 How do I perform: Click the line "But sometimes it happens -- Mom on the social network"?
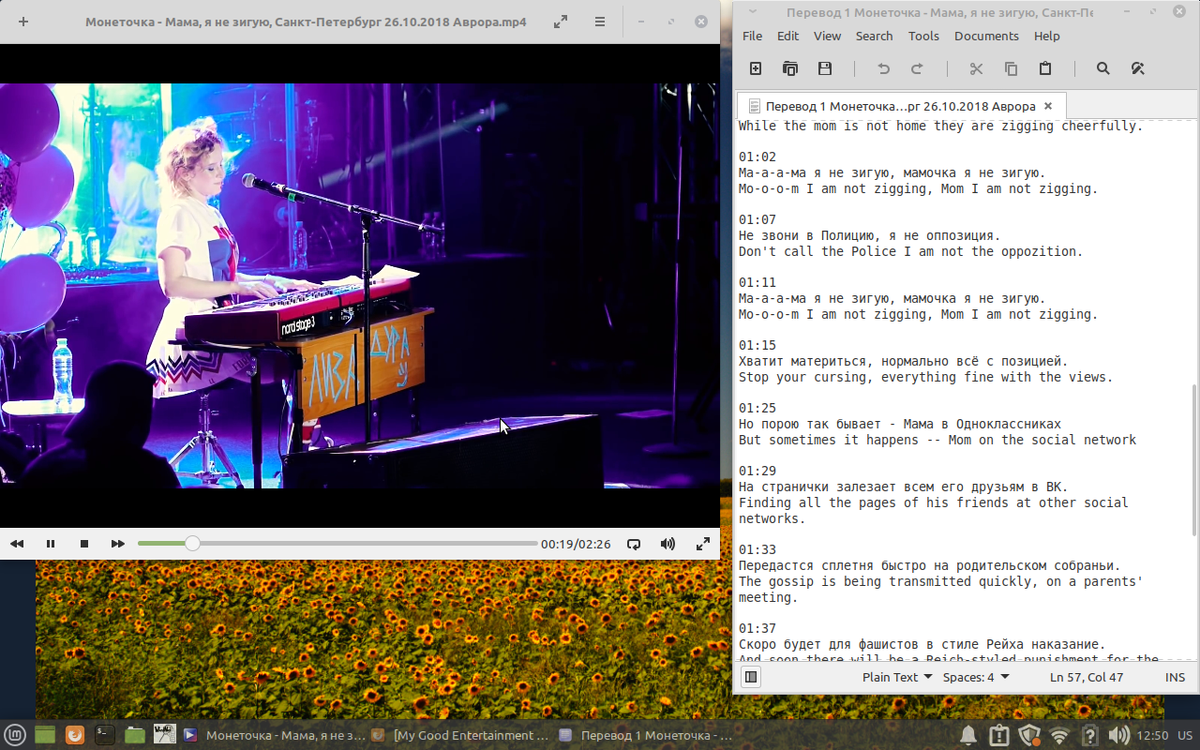coord(937,440)
